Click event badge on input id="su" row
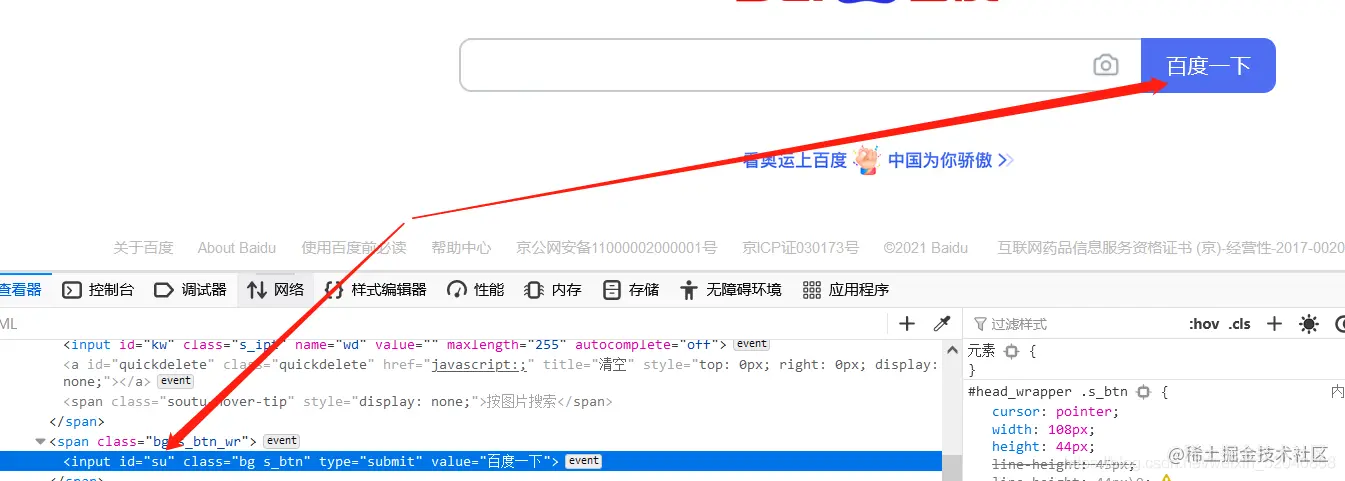This screenshot has height=481, width=1345. pyautogui.click(x=583, y=461)
